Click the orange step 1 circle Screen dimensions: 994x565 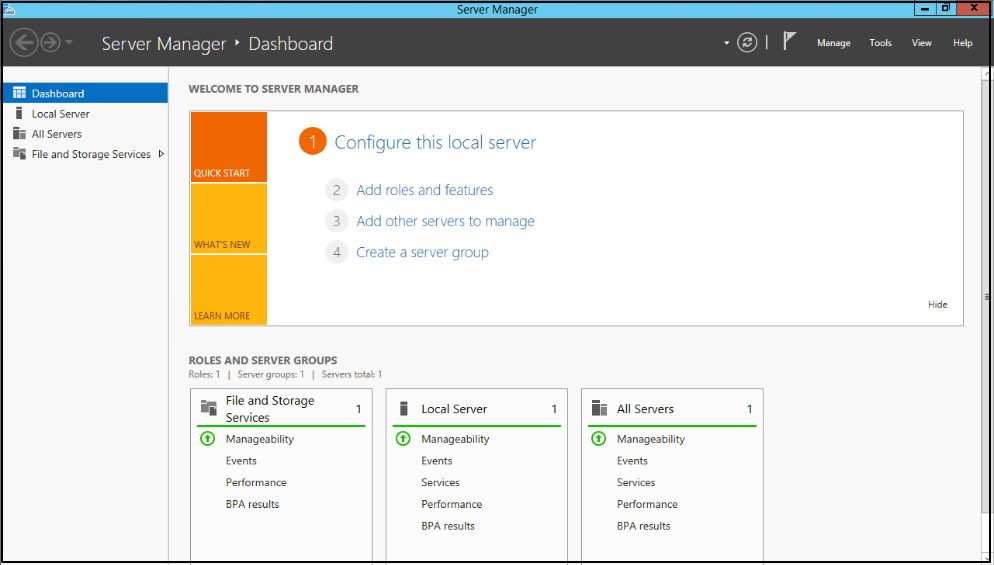pos(313,142)
